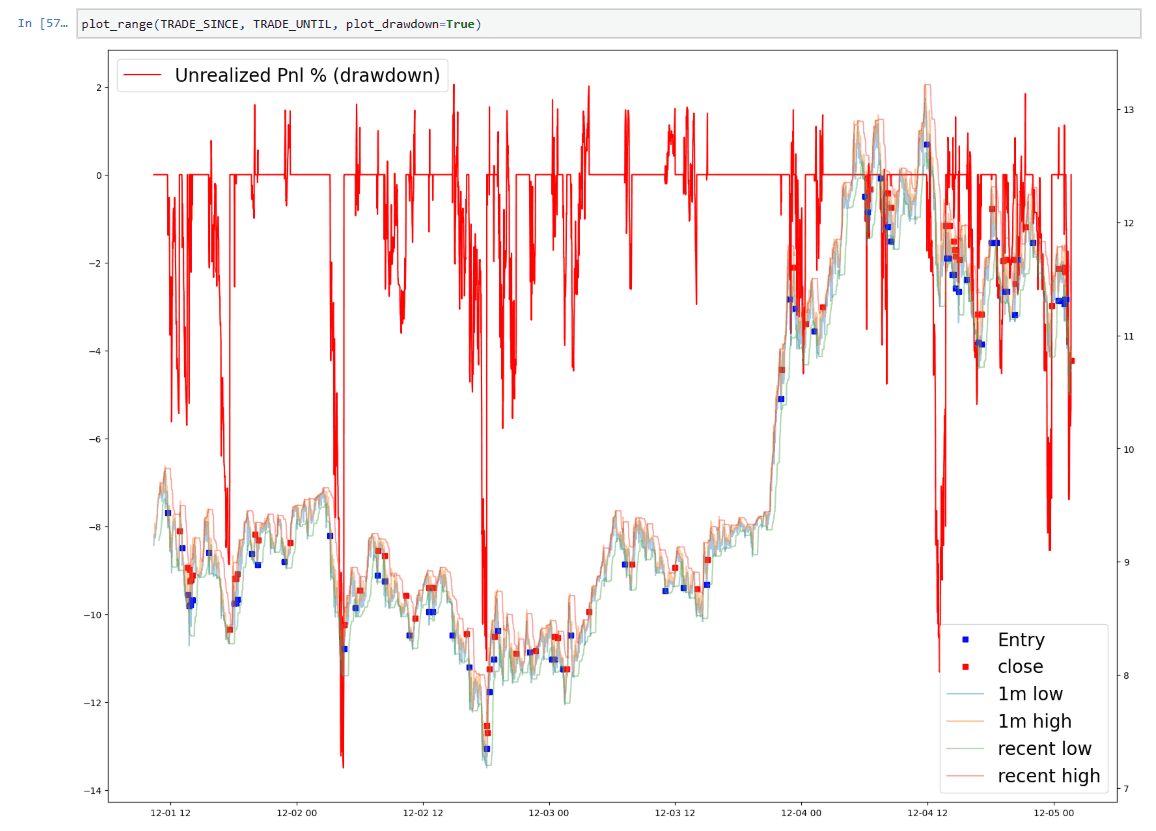
Task: Click the Unrealized Pnl % (drawdown) legend label
Action: (307, 75)
